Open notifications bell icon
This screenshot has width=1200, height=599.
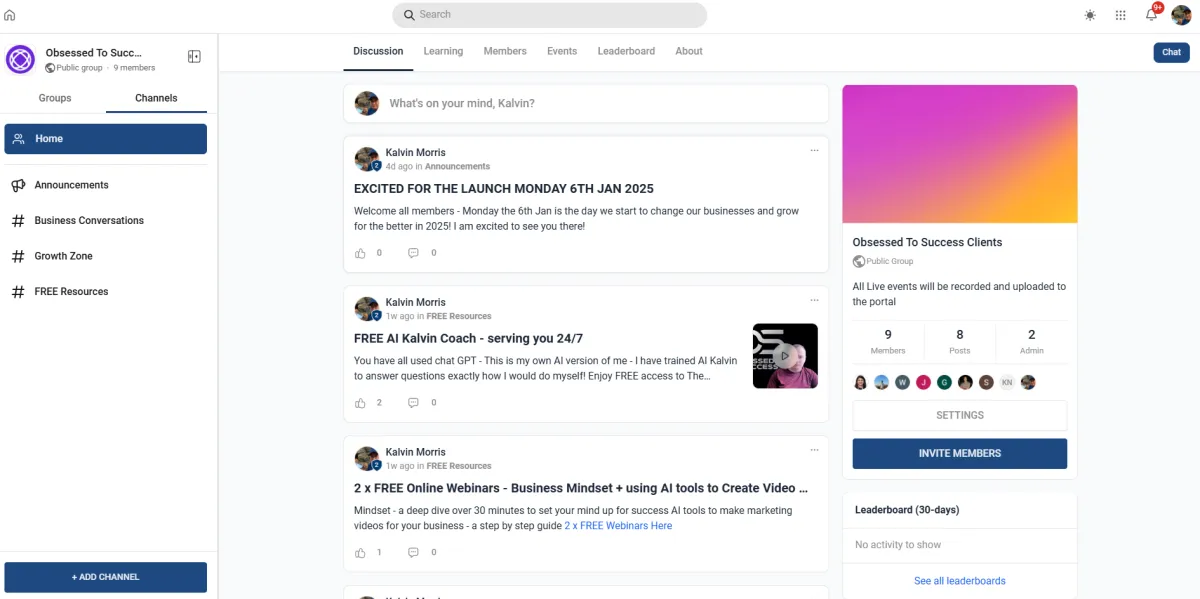(1151, 15)
